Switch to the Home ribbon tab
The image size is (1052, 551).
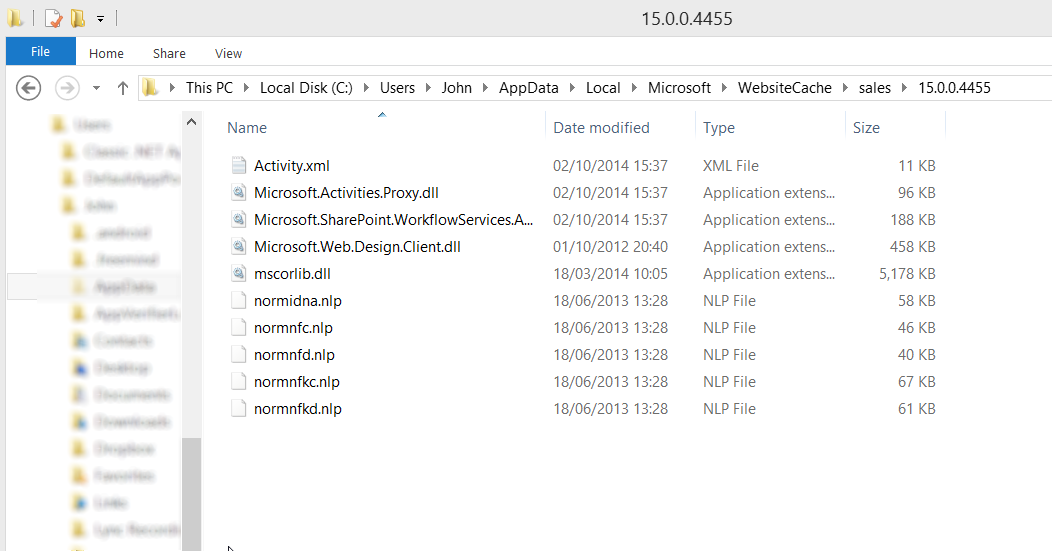tap(106, 54)
